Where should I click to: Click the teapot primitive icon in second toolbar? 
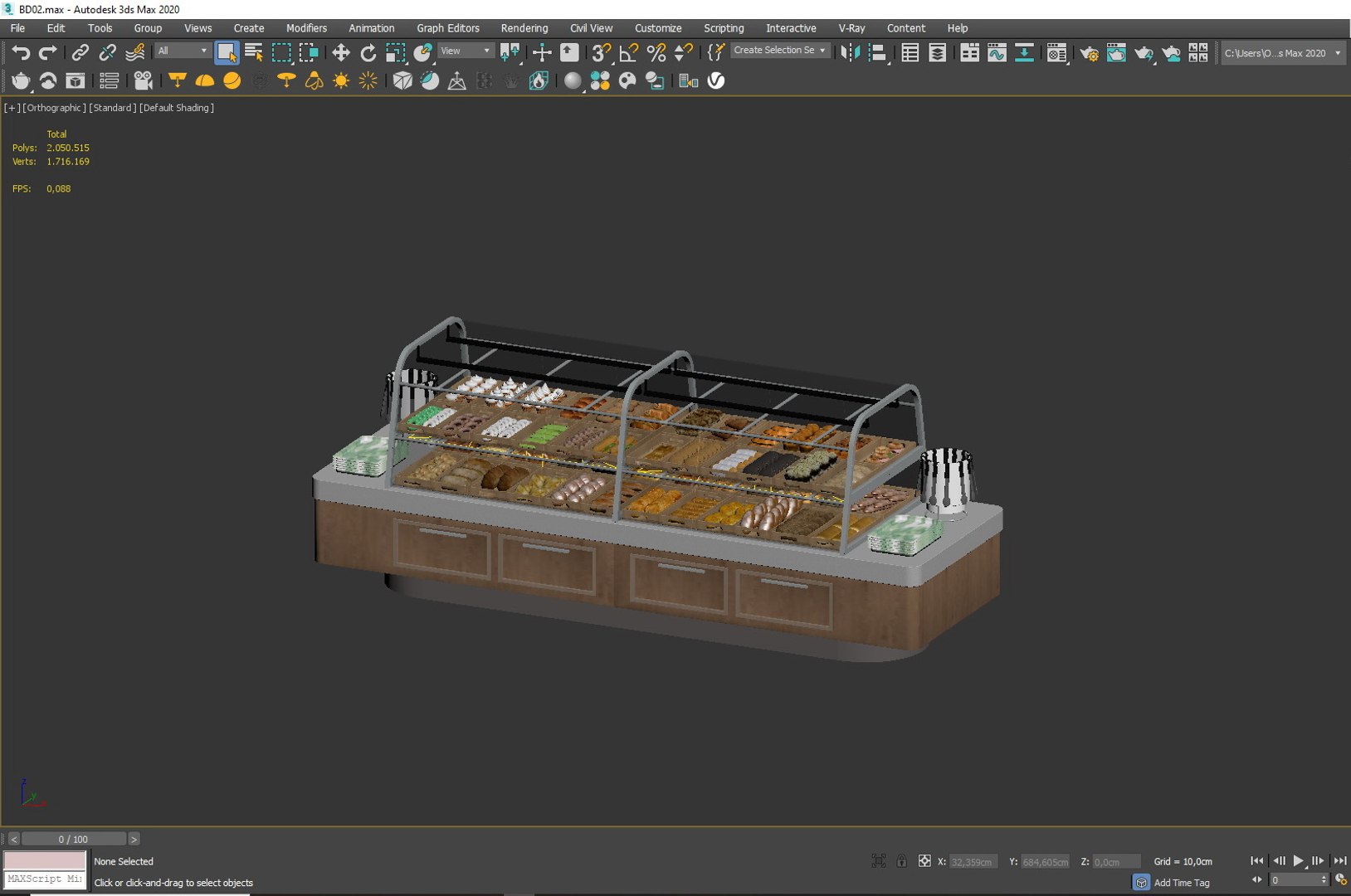click(x=21, y=80)
